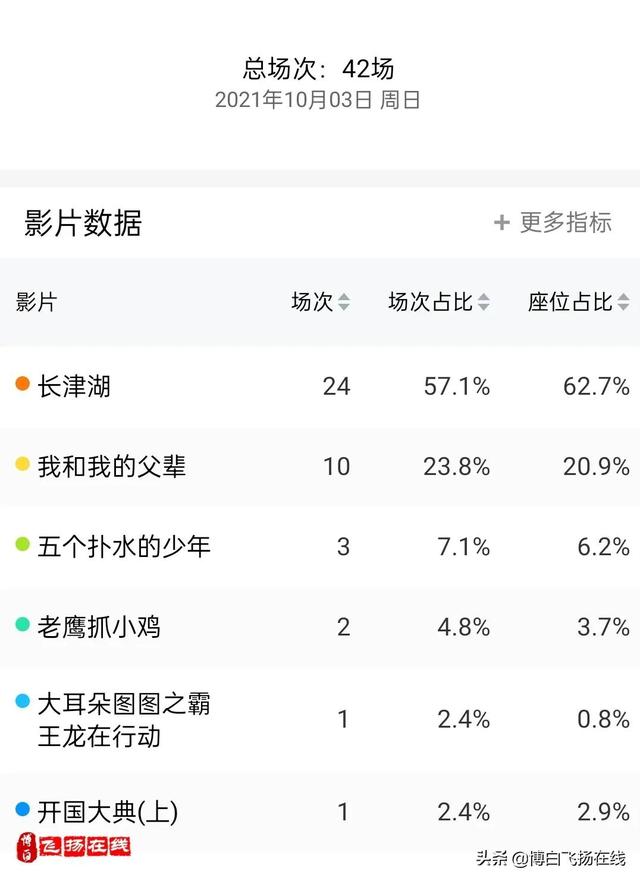Click the 飞扬在线 red logo watermark
The height and width of the screenshot is (881, 640).
click(74, 847)
